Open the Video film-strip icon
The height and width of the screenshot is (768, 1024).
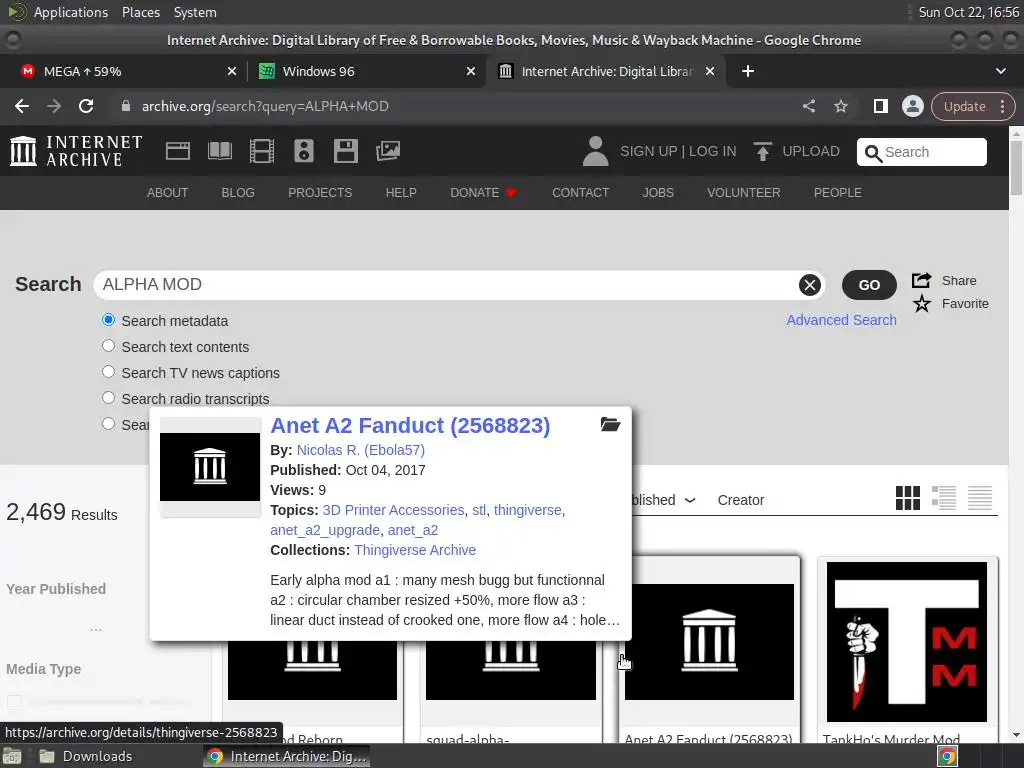(262, 152)
